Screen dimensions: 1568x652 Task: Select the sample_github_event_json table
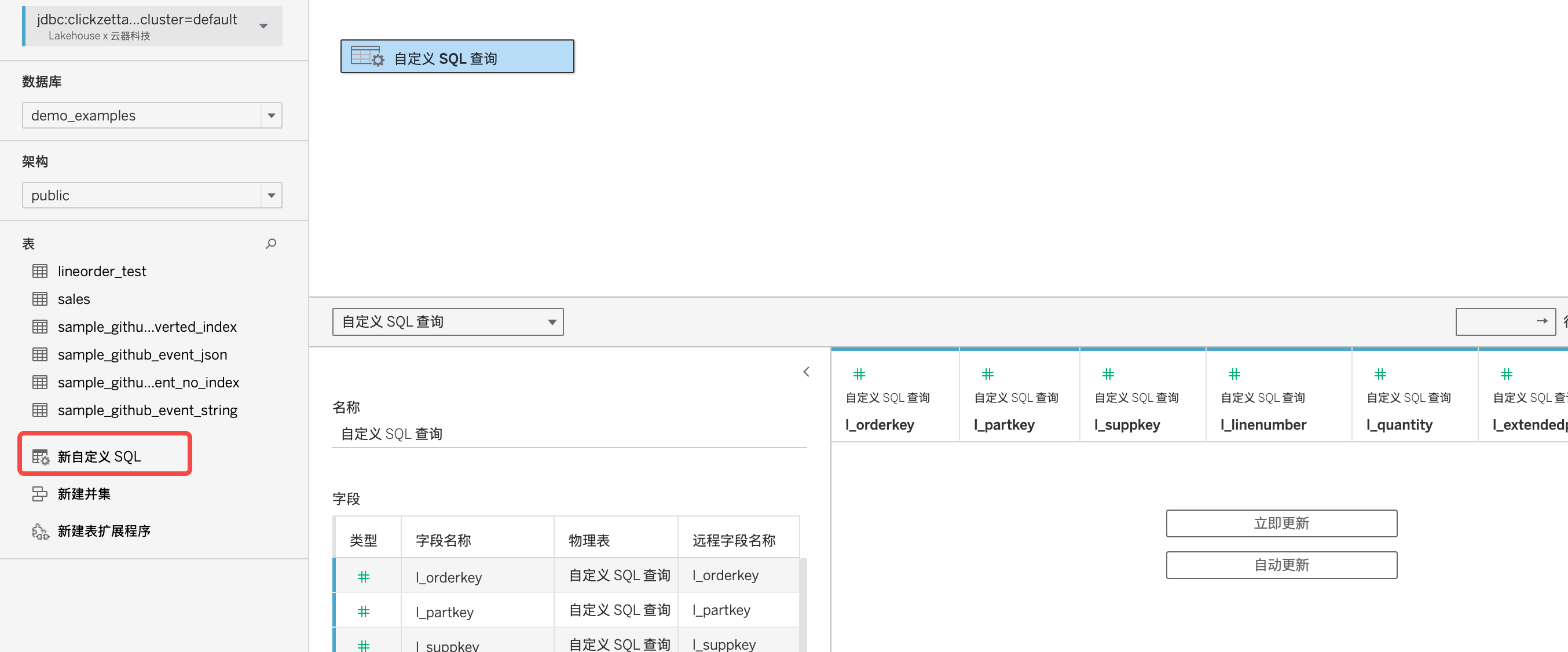(142, 355)
